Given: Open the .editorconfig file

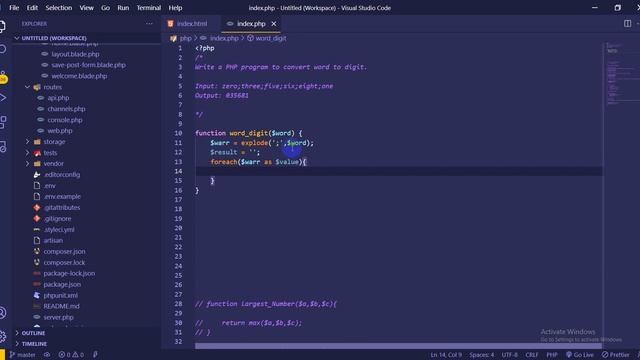Looking at the screenshot, I should (x=62, y=175).
